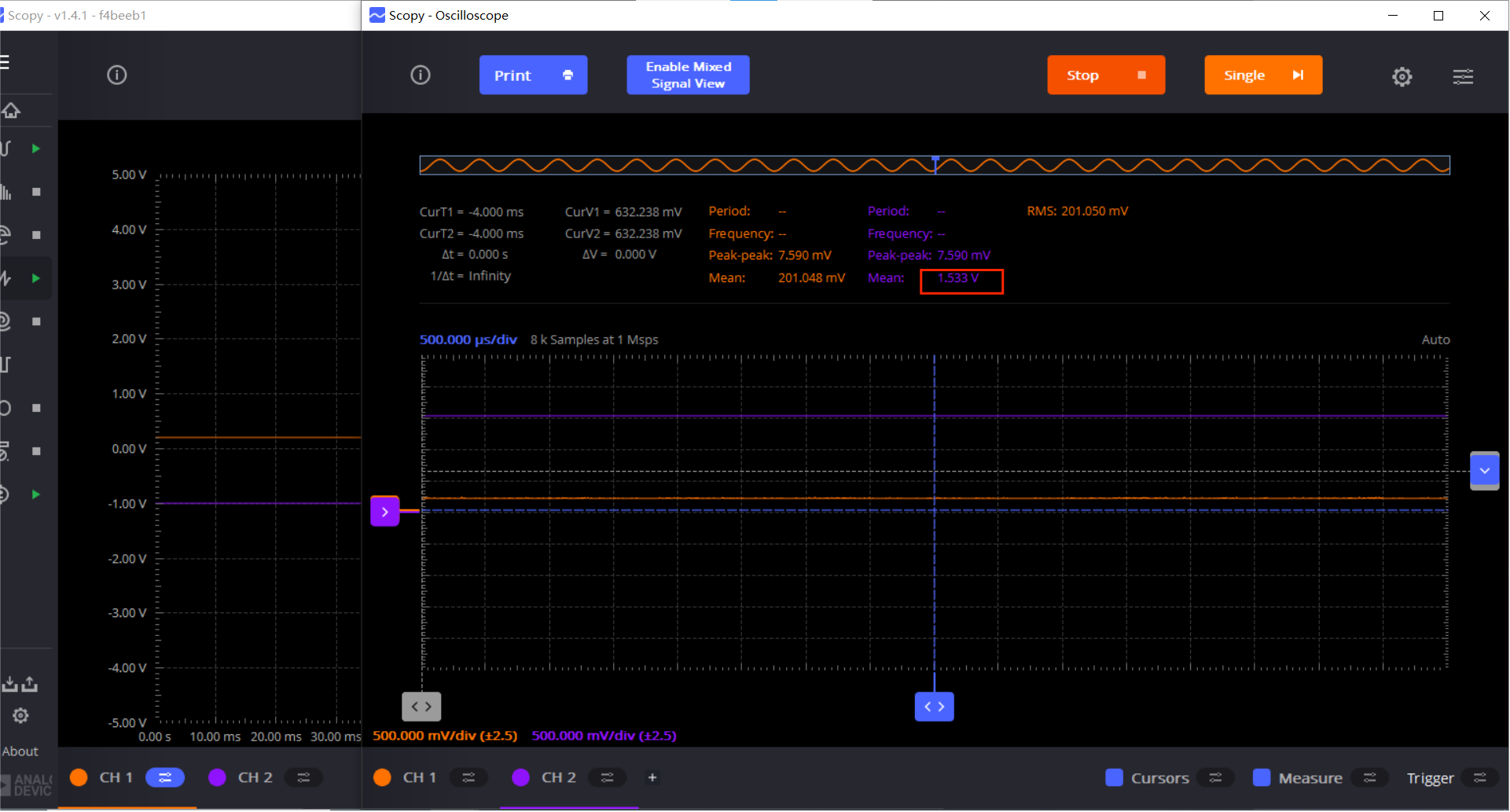Click the 8 k Samples at 1 Msps text
Image resolution: width=1510 pixels, height=812 pixels.
pos(594,340)
